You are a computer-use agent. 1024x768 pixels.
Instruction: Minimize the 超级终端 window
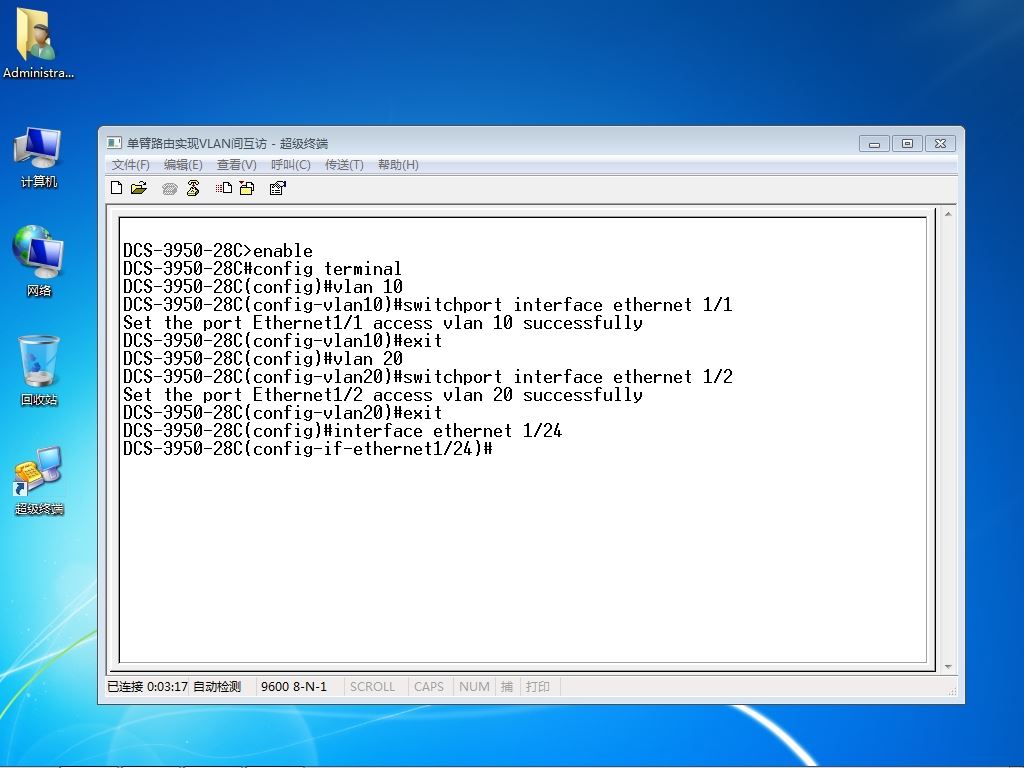874,144
